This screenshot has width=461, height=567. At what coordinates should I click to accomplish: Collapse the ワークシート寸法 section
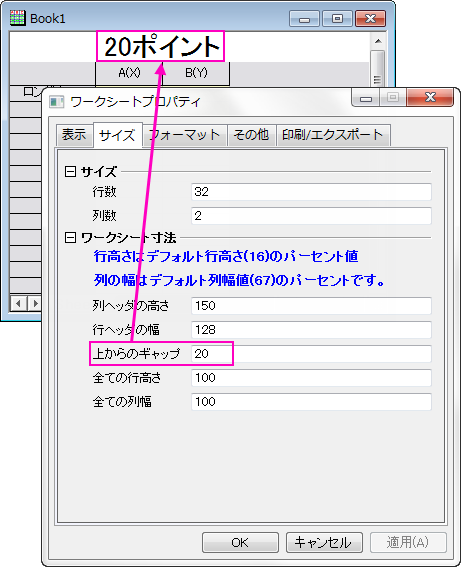click(70, 238)
